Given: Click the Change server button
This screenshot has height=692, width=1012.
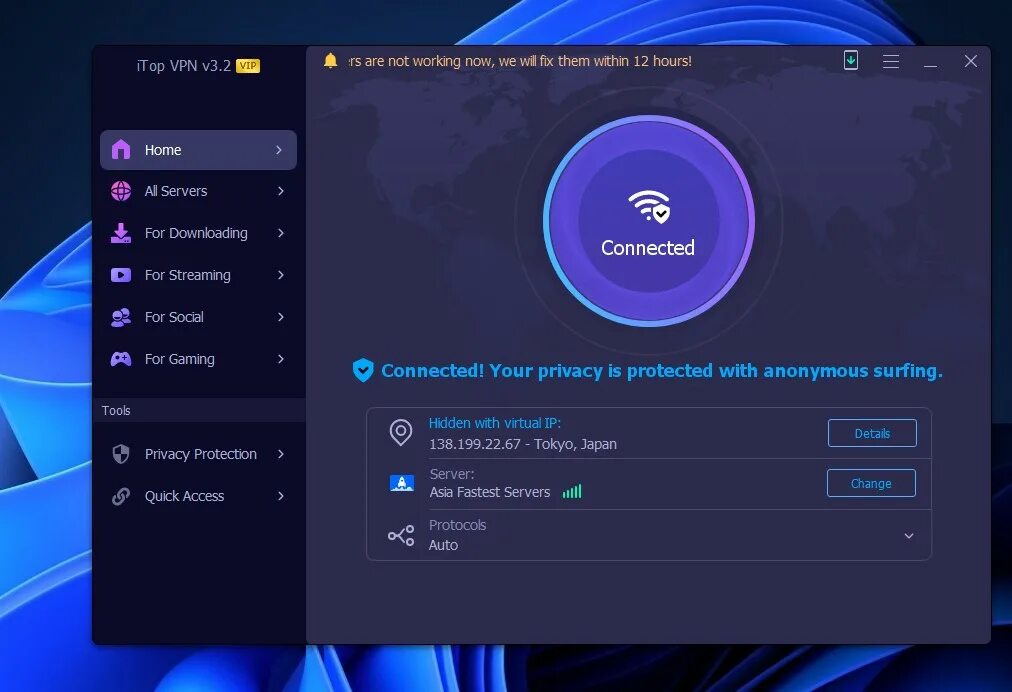Looking at the screenshot, I should (871, 483).
